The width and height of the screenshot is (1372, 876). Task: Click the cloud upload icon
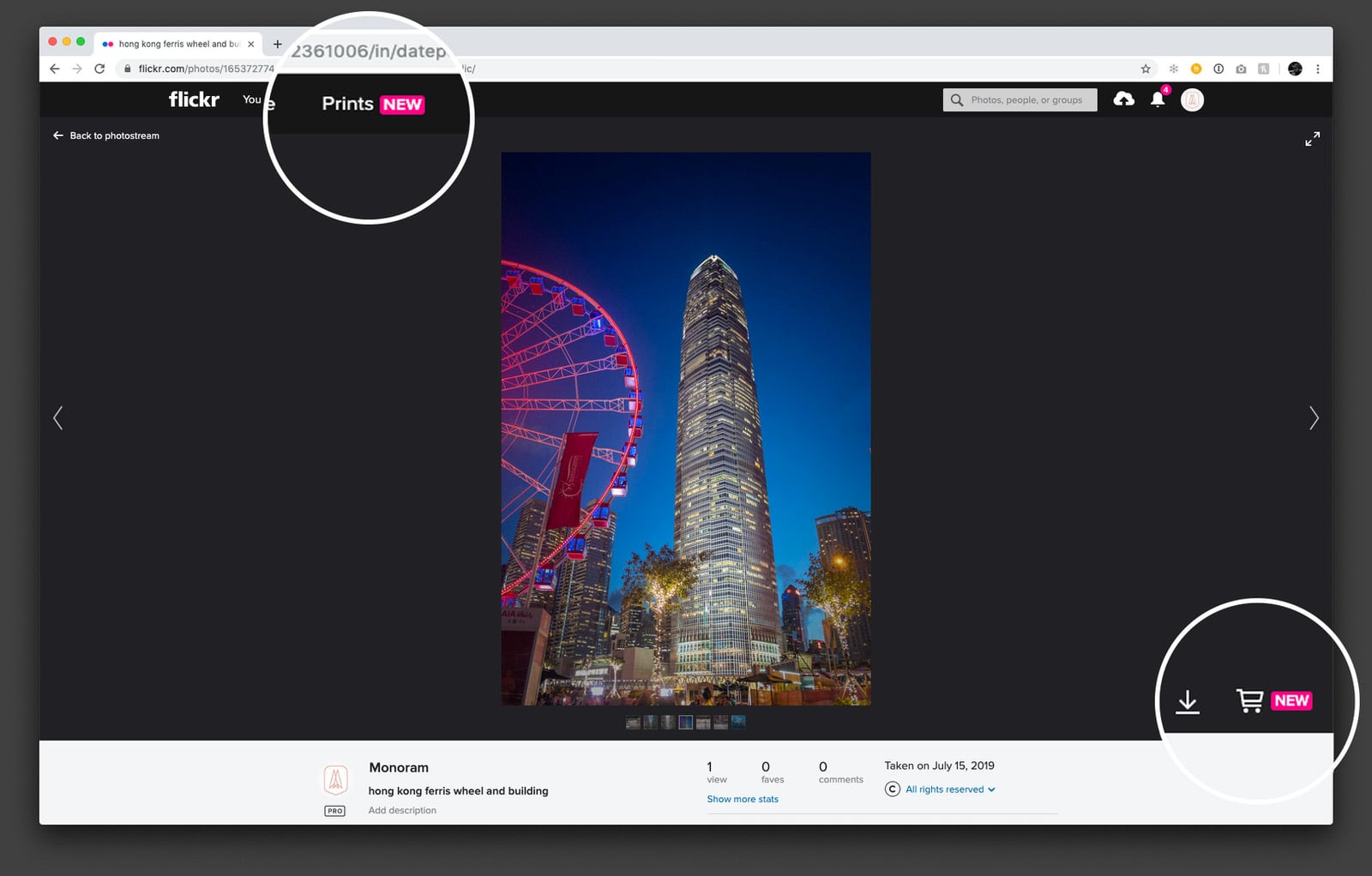[x=1124, y=99]
